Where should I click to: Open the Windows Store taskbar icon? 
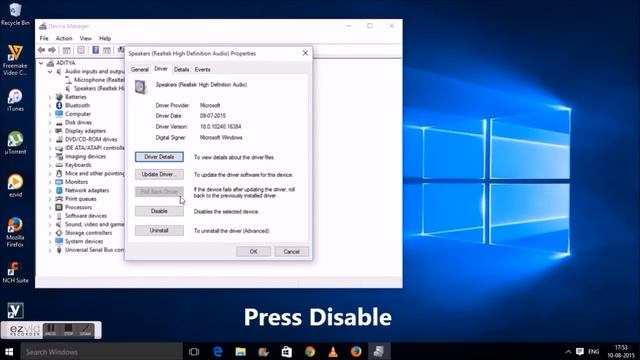pos(287,351)
